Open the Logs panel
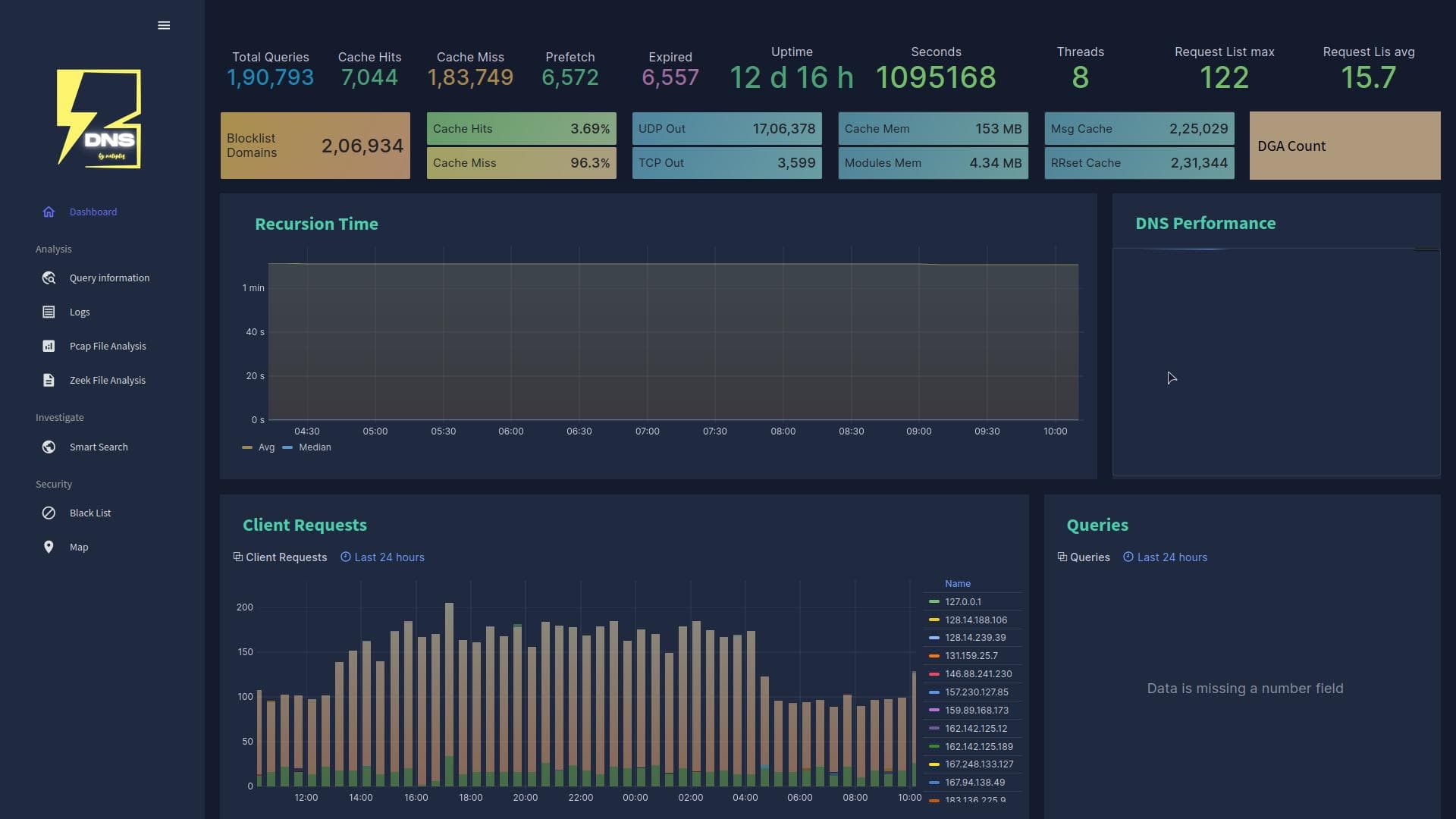This screenshot has height=819, width=1456. pos(80,312)
